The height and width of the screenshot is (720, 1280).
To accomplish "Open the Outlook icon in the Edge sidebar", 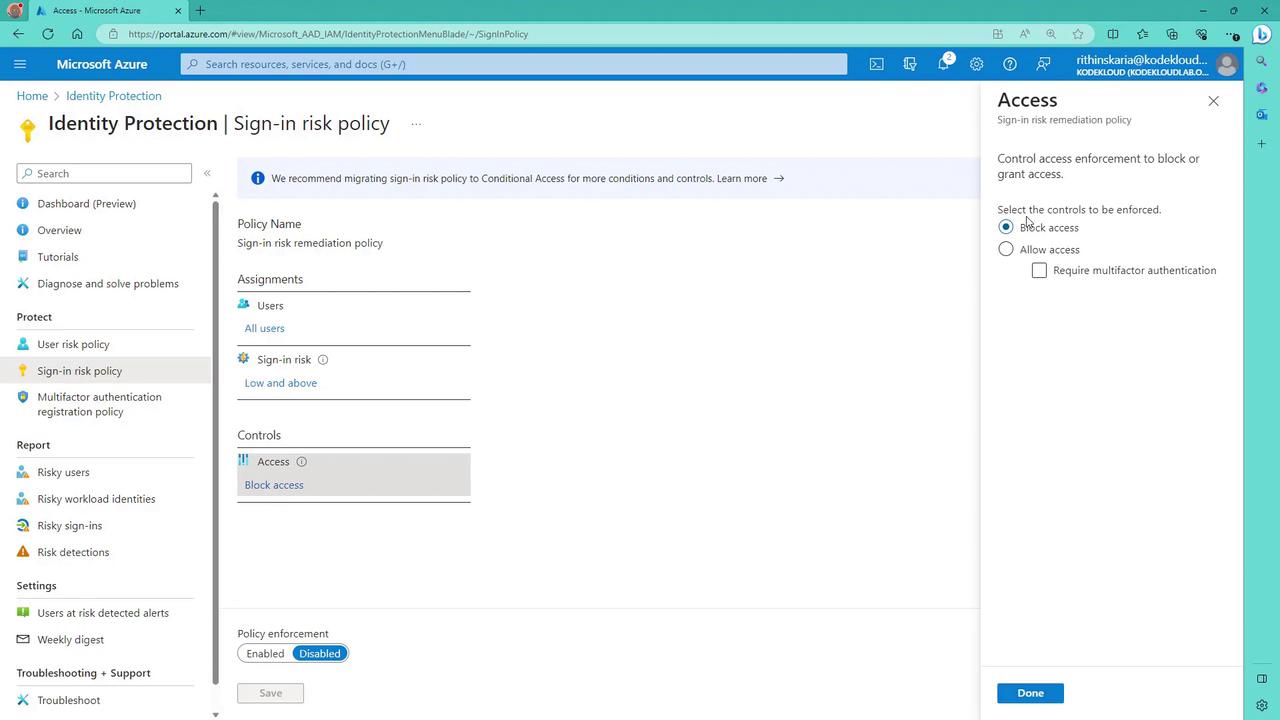I will [x=1262, y=114].
